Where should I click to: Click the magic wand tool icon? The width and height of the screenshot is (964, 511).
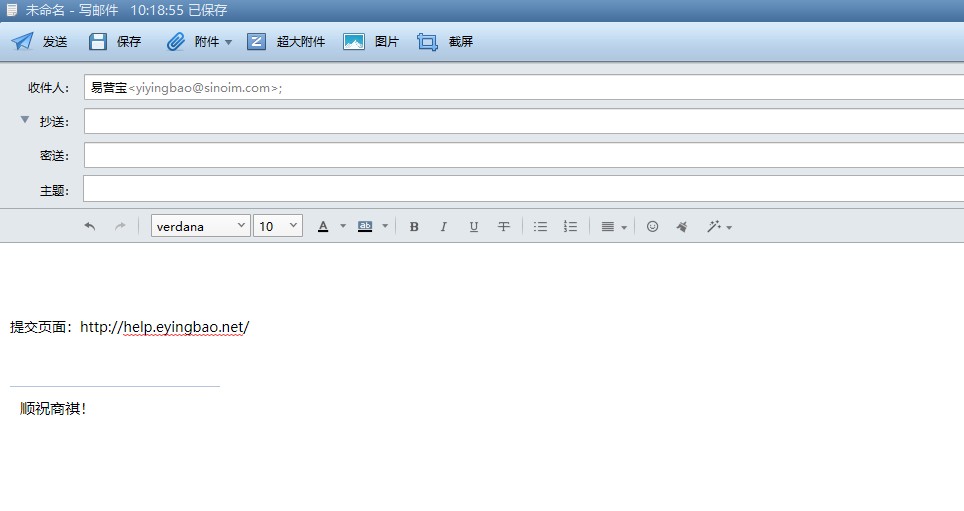click(713, 226)
